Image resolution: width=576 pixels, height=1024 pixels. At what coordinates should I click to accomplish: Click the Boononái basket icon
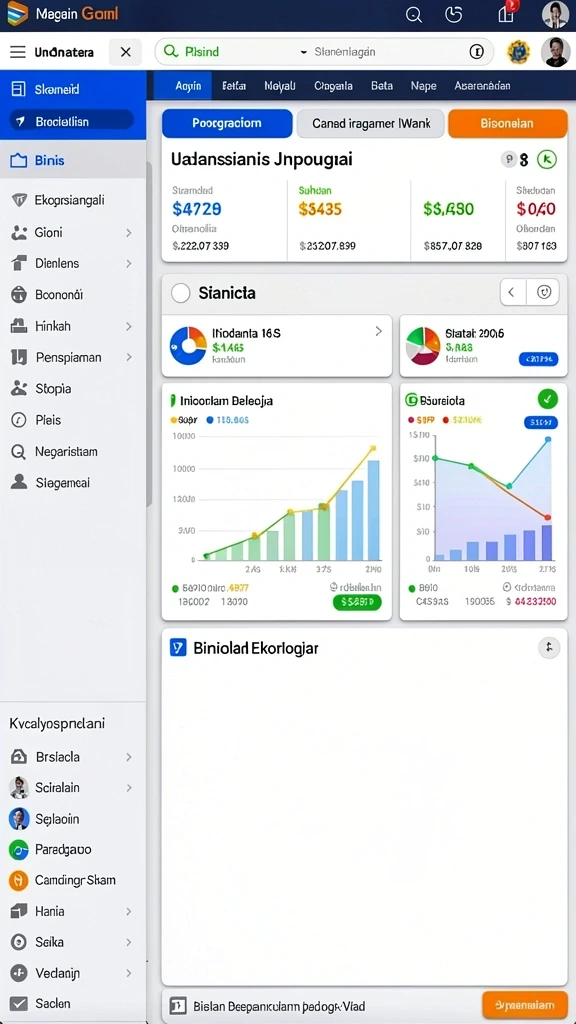click(19, 295)
